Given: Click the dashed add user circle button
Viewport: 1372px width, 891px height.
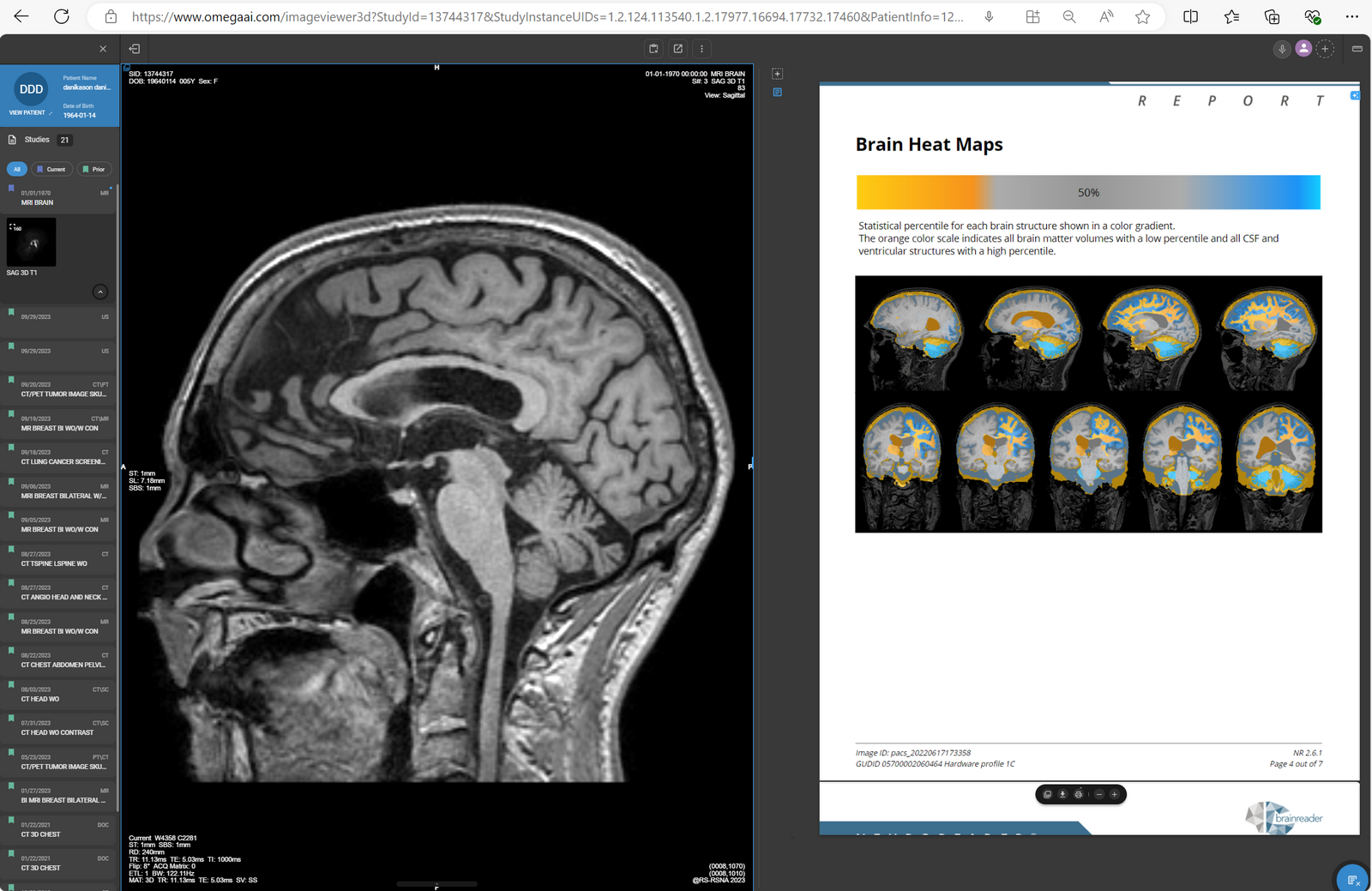Looking at the screenshot, I should tap(1325, 49).
